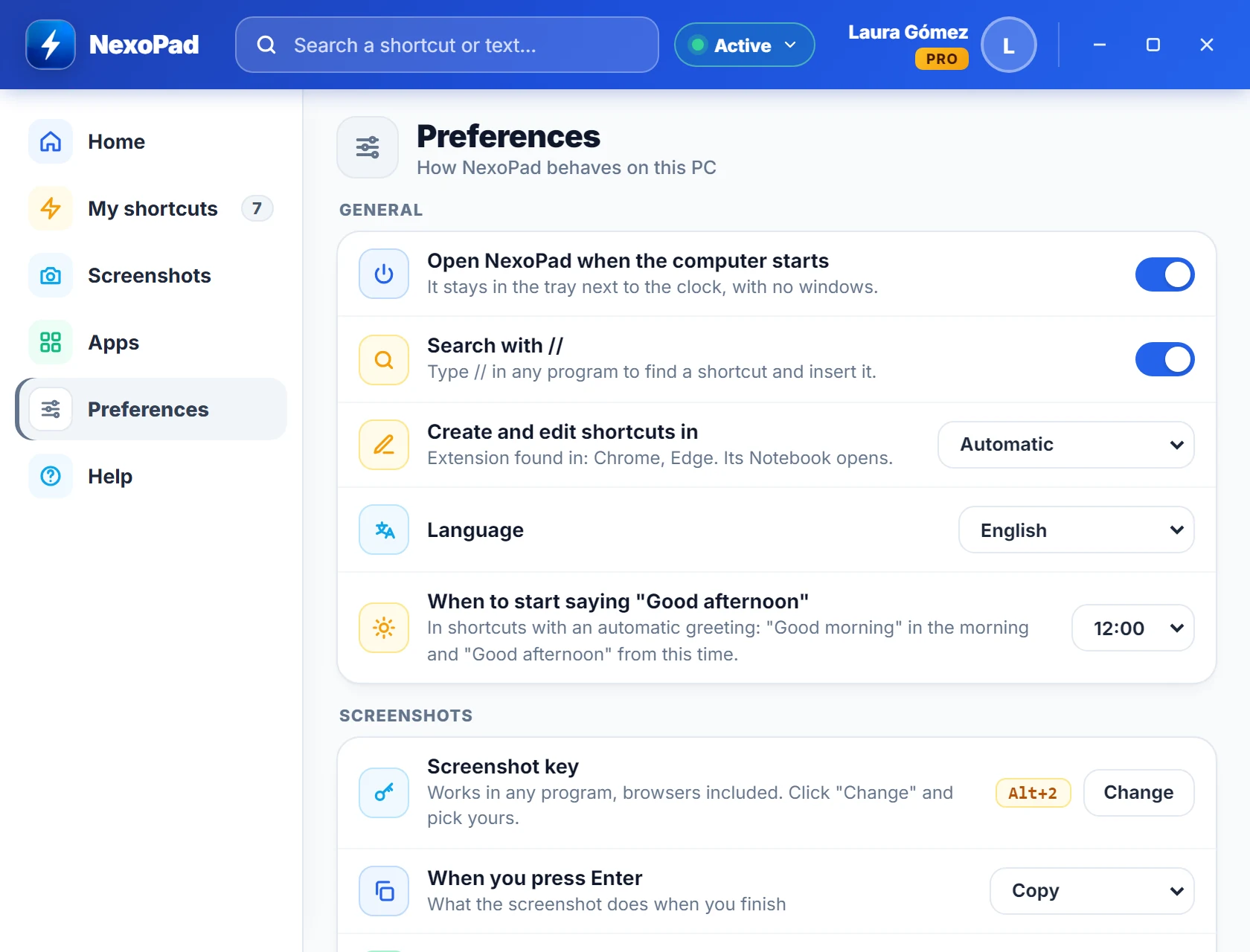Click the magnifier icon in the search bar
This screenshot has width=1250, height=952.
coord(266,45)
